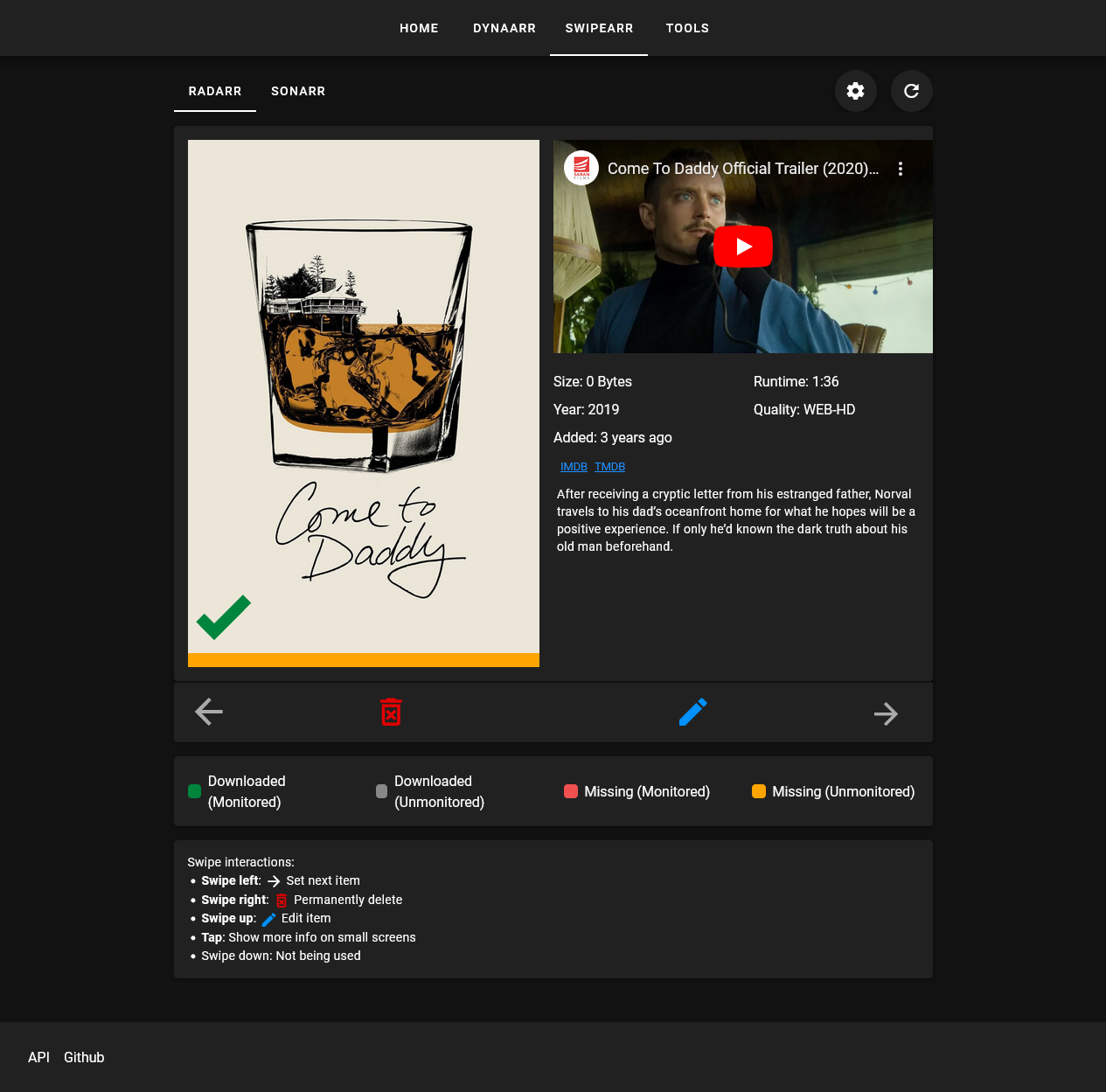Click 'Downloaded (Unmonitored)' legend label

[x=439, y=791]
